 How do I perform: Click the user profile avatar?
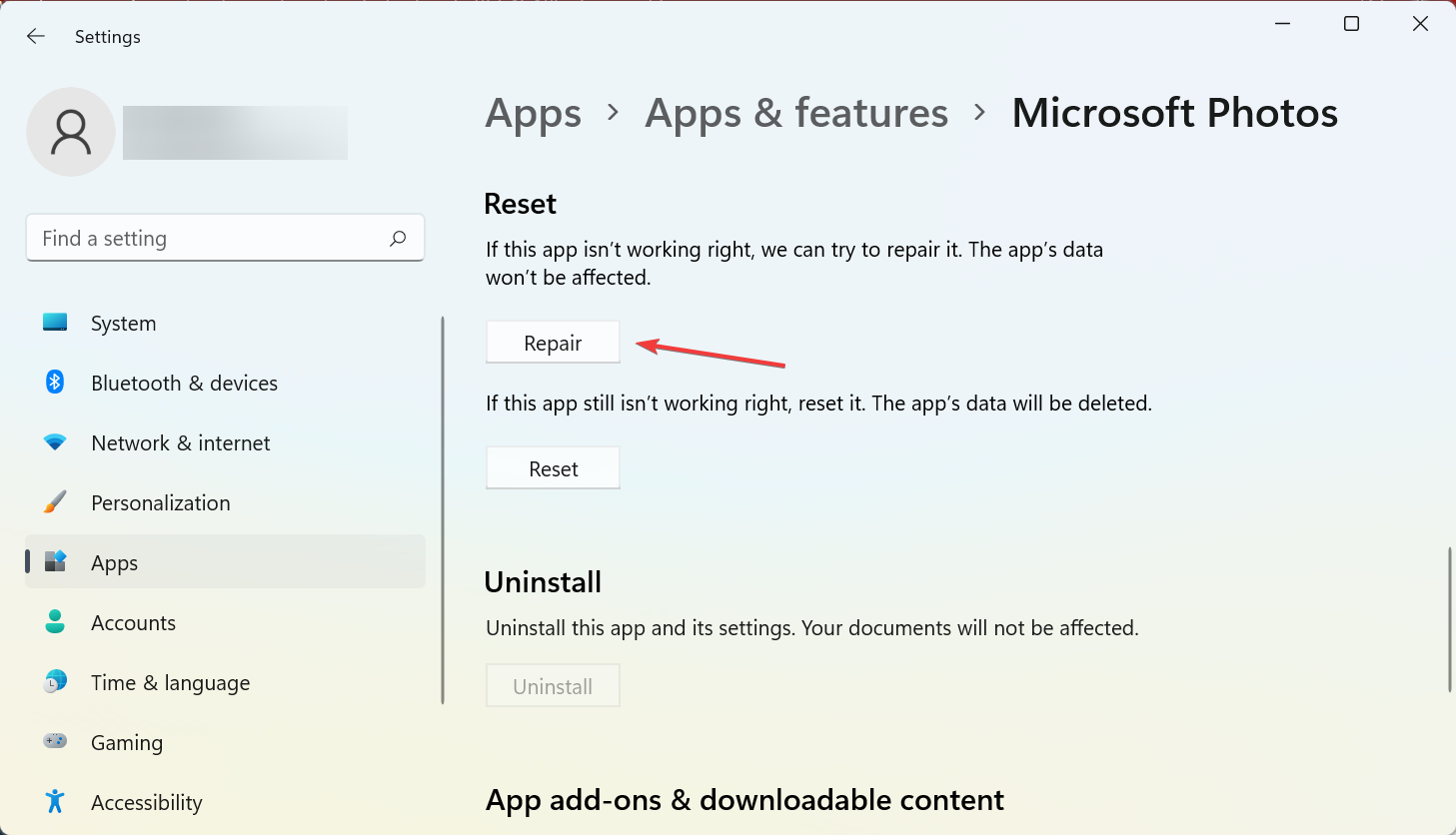point(70,132)
